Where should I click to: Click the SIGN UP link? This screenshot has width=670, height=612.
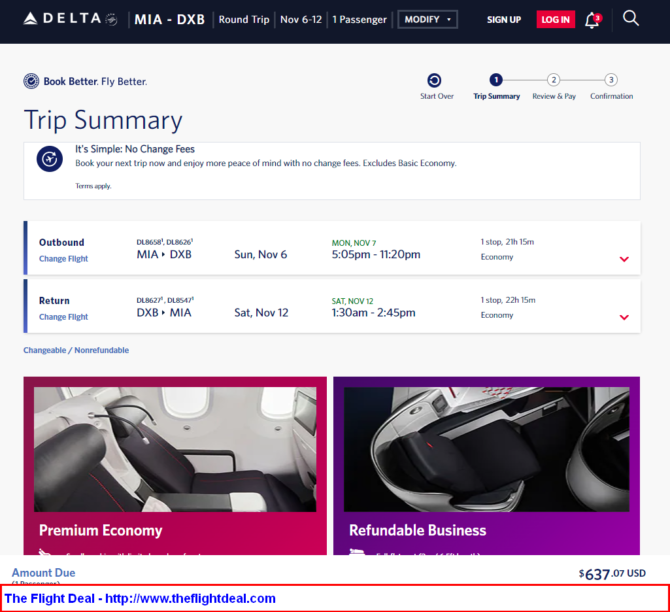point(504,20)
